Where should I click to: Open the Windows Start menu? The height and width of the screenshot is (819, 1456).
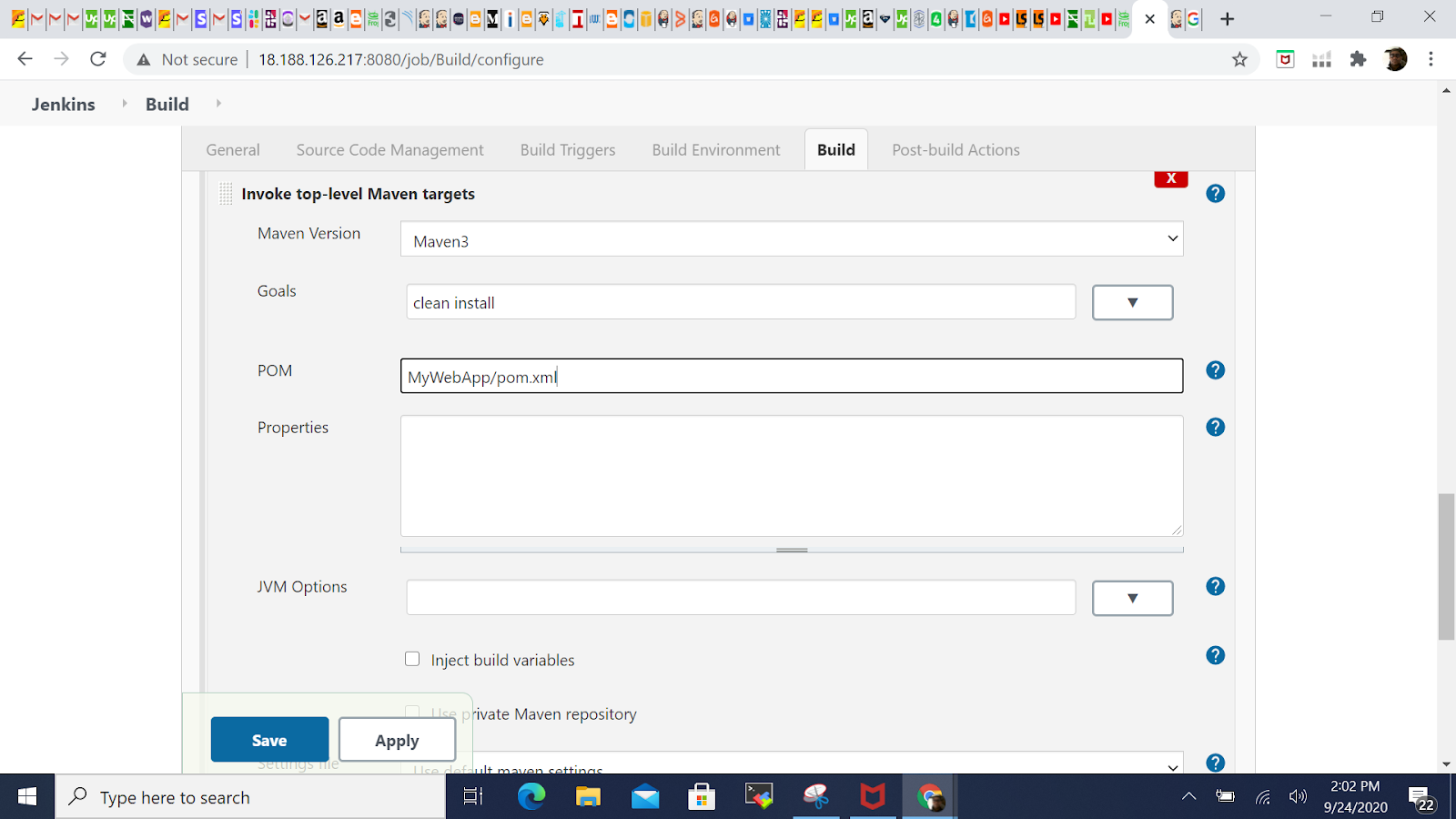(x=27, y=797)
